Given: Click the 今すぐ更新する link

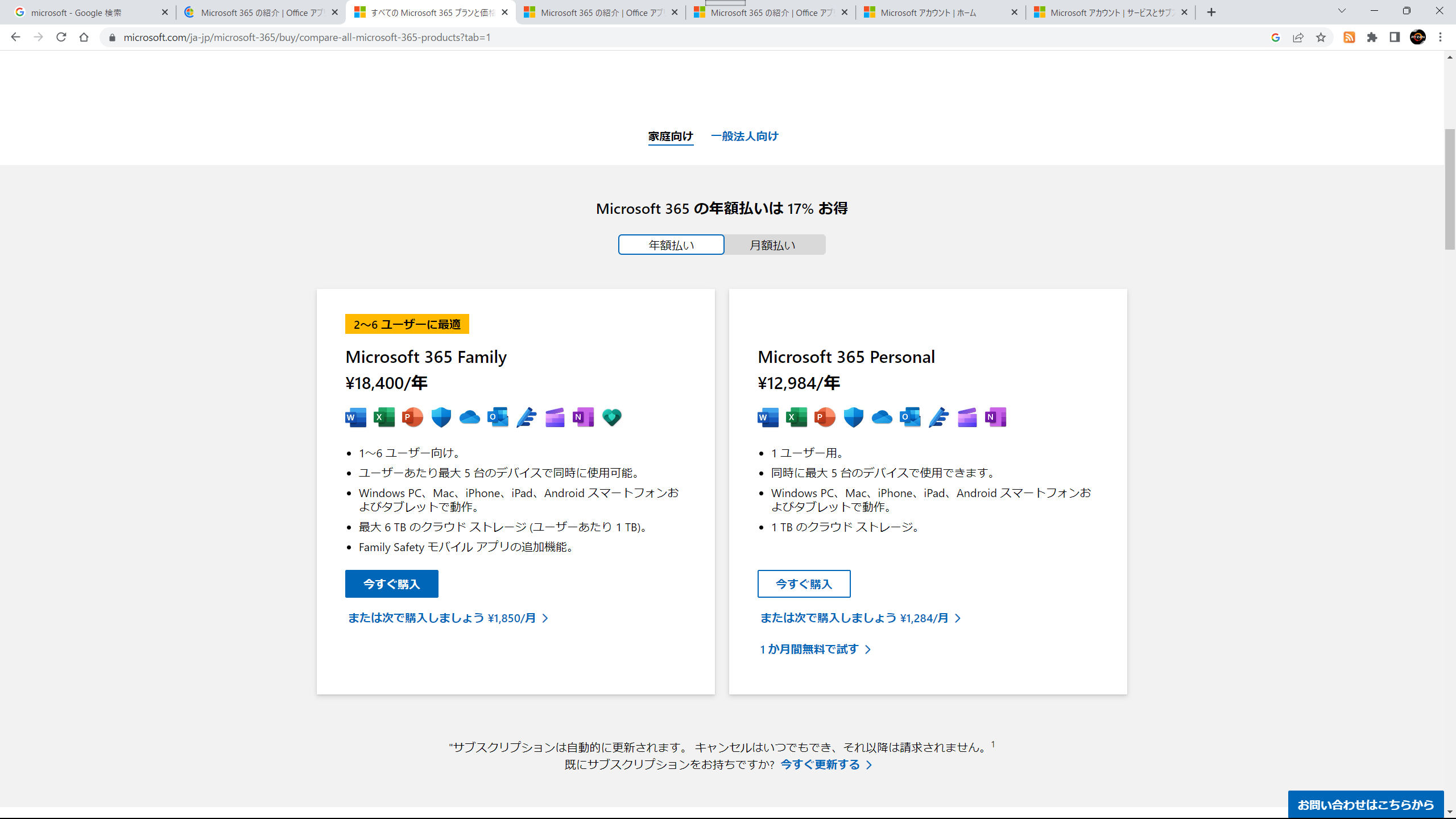Looking at the screenshot, I should point(826,765).
